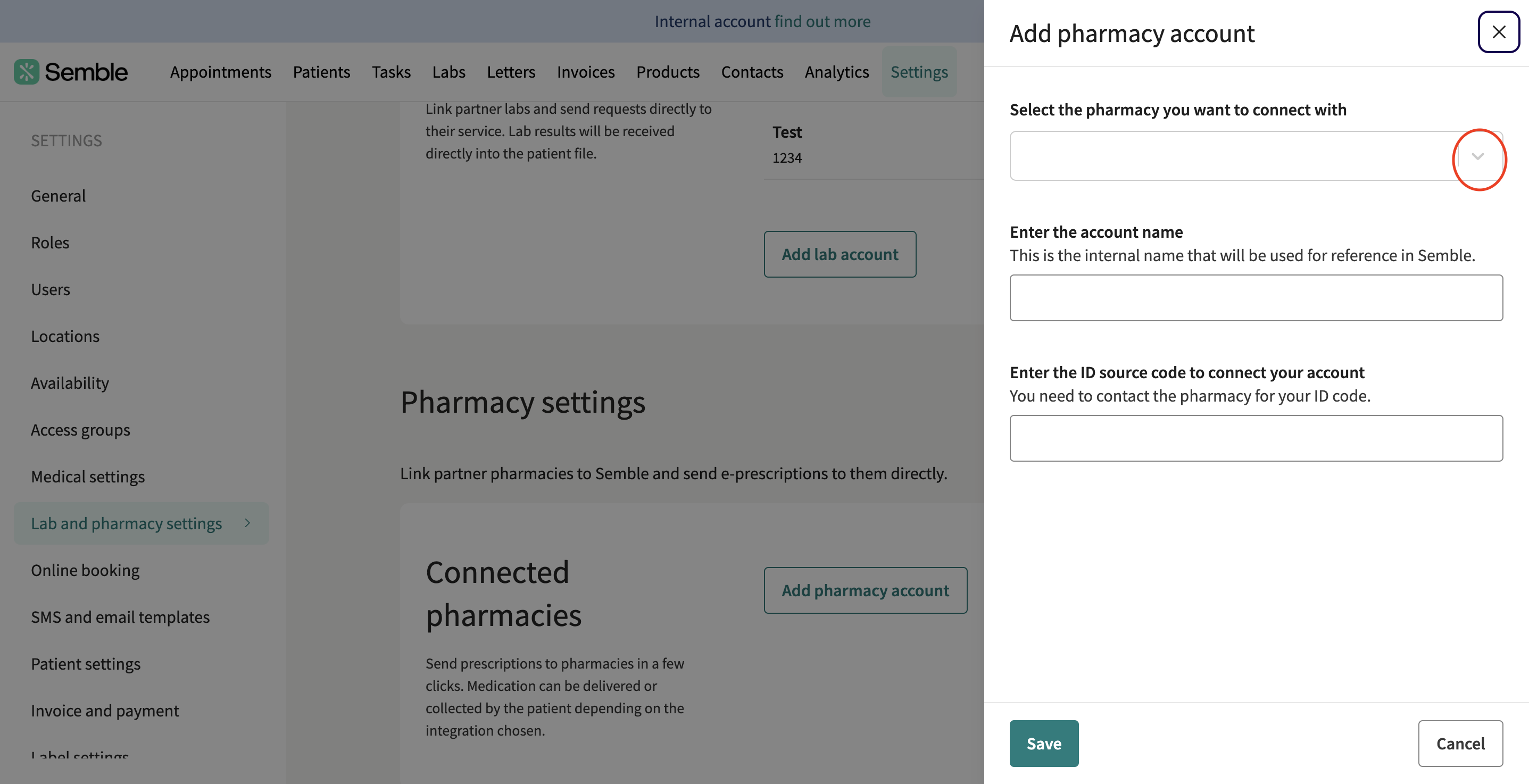
Task: Open the Appointments tab
Action: (x=221, y=72)
